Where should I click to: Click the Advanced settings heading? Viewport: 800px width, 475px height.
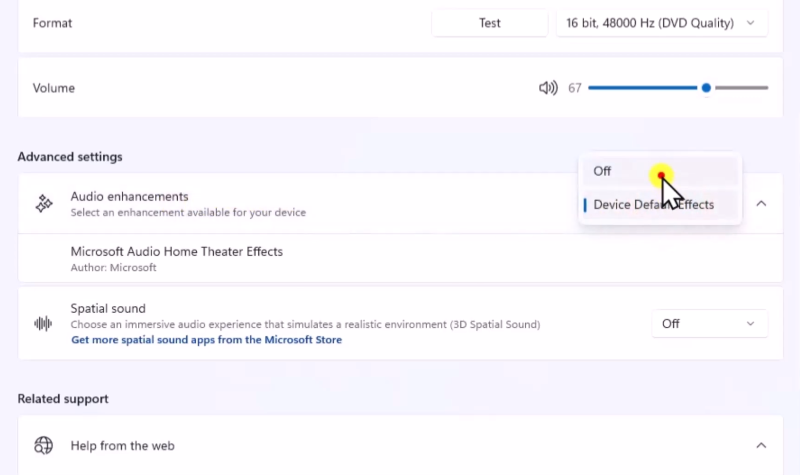pyautogui.click(x=70, y=157)
